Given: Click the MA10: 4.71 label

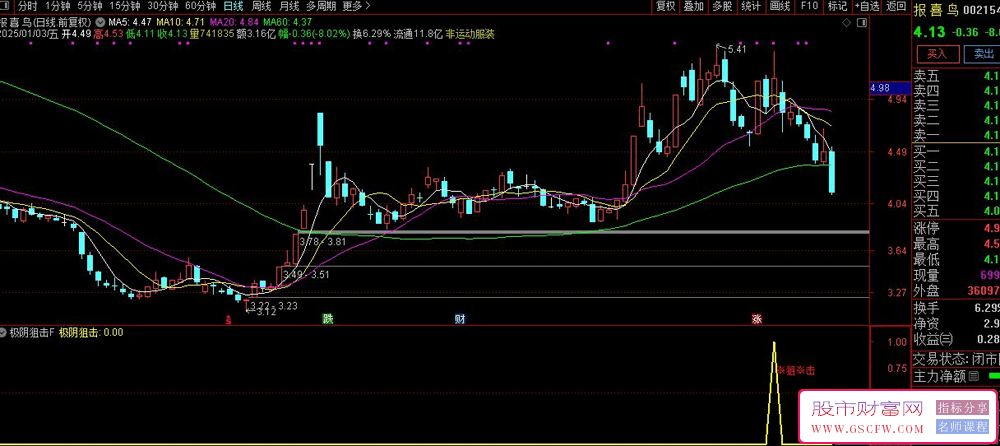Looking at the screenshot, I should point(182,22).
